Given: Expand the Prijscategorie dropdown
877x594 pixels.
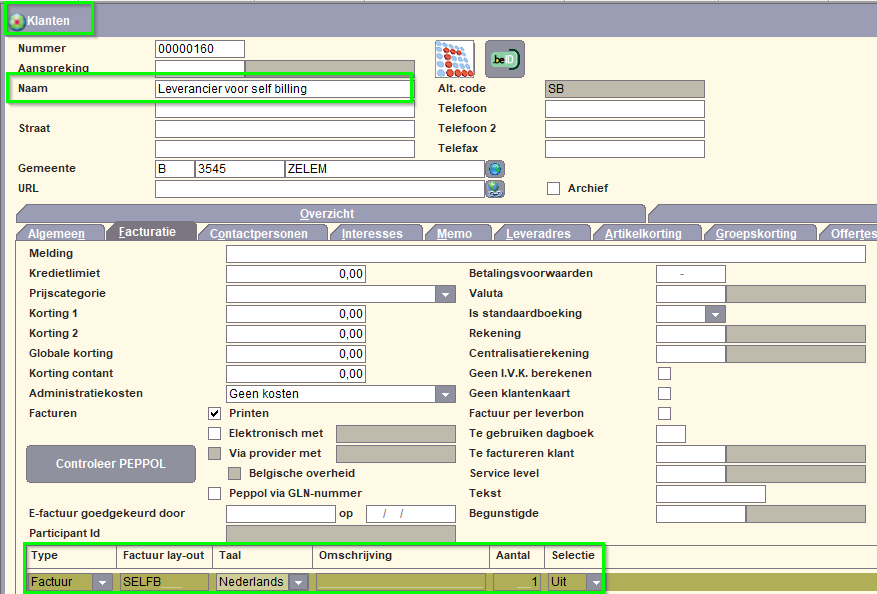Looking at the screenshot, I should (445, 294).
